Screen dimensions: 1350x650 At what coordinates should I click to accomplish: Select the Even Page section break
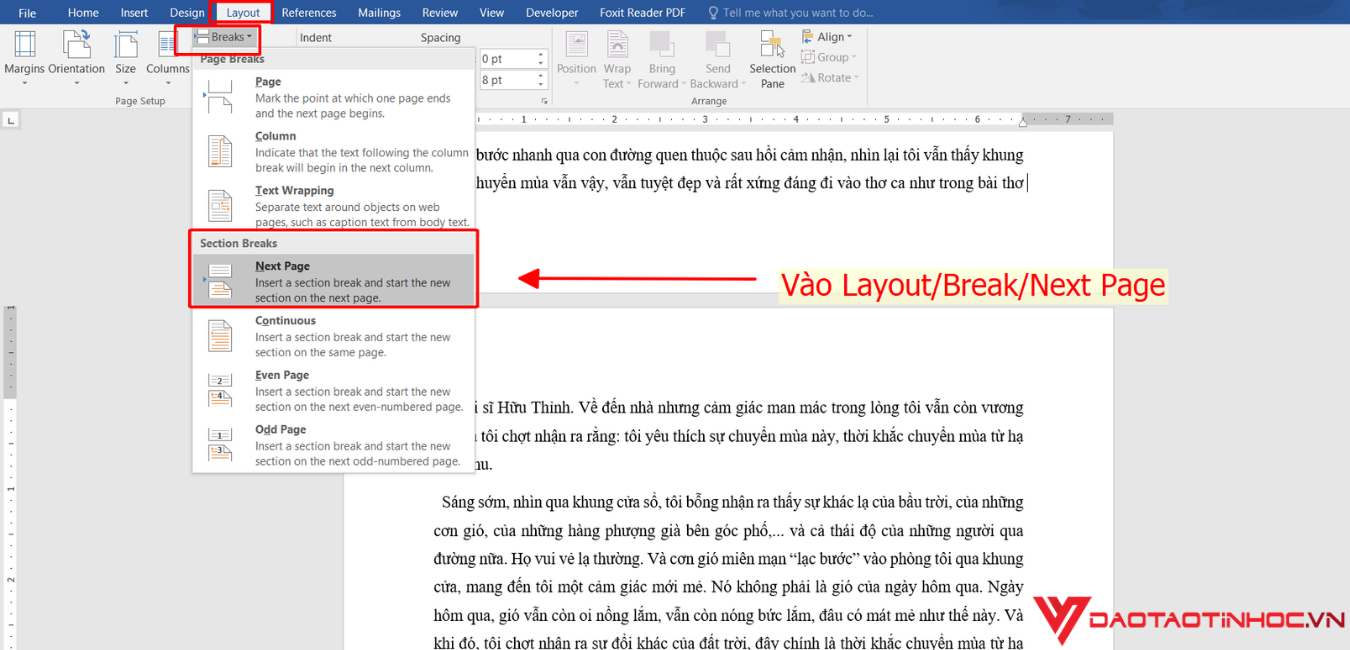tap(333, 391)
